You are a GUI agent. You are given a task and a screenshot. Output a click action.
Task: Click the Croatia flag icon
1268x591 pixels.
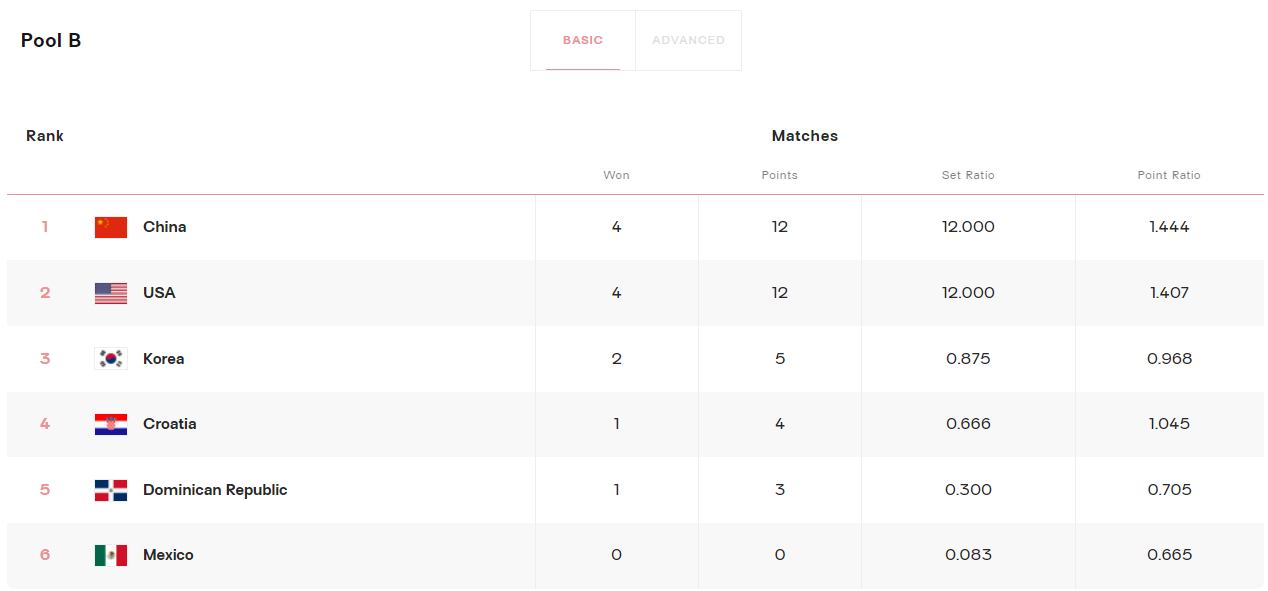click(x=111, y=424)
